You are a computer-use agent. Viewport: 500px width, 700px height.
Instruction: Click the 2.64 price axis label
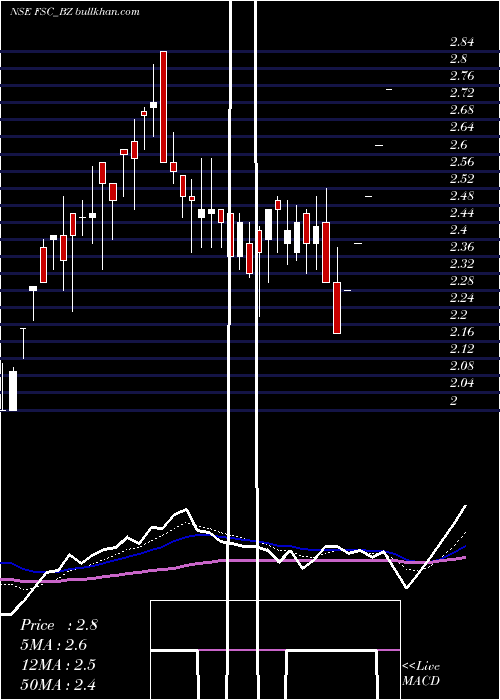click(x=462, y=128)
